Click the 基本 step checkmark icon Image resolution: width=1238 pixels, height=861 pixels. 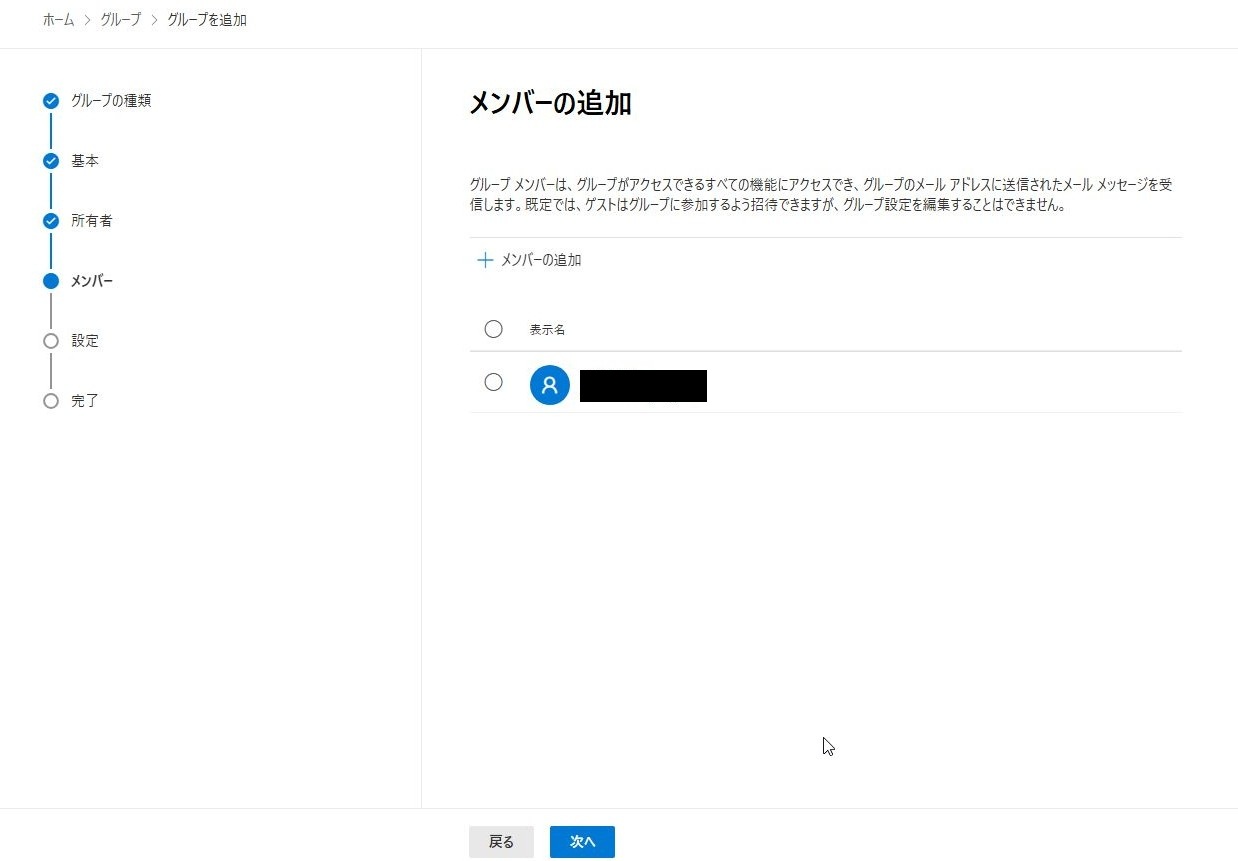51,161
